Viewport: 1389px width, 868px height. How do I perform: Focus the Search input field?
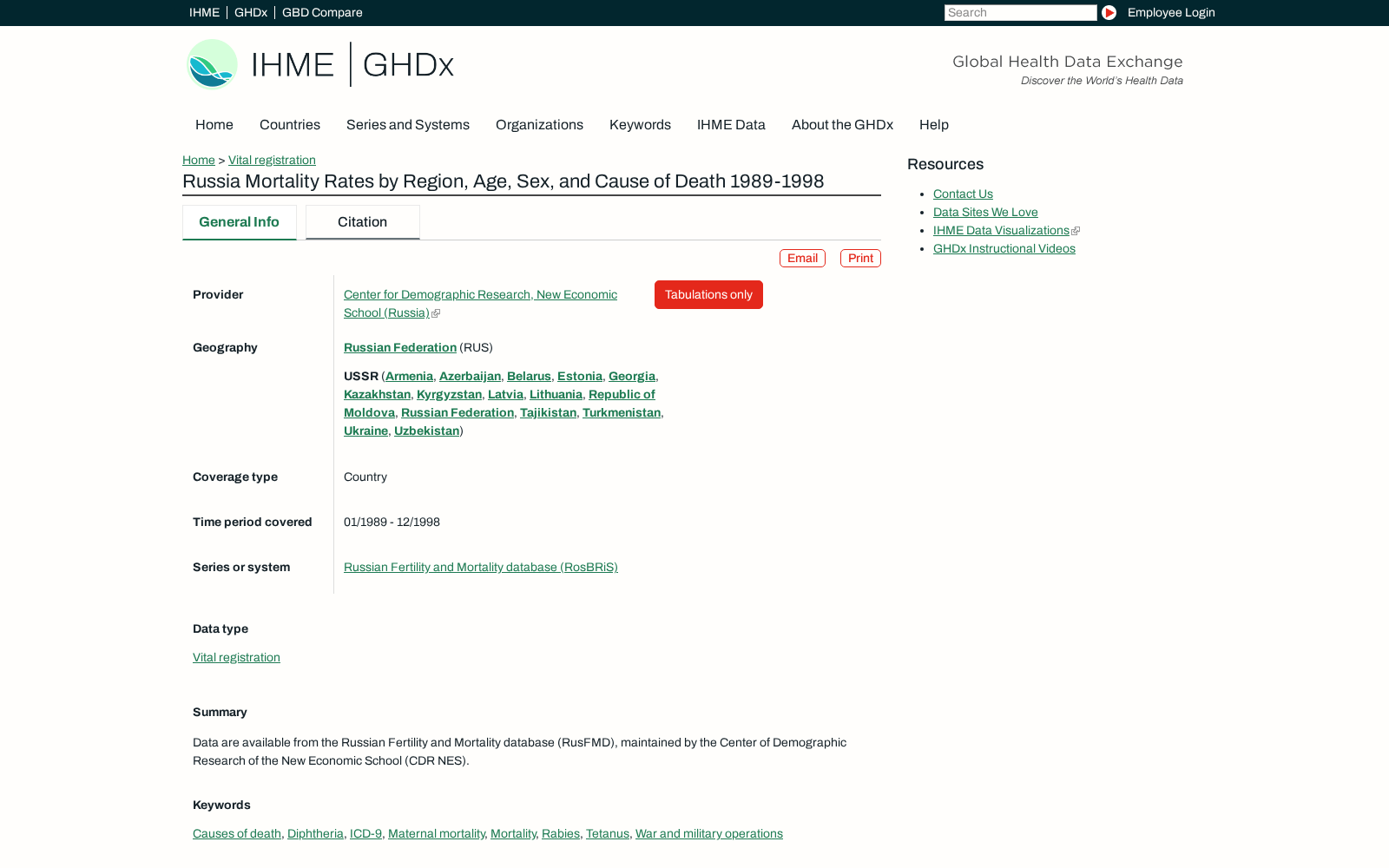click(x=1020, y=12)
